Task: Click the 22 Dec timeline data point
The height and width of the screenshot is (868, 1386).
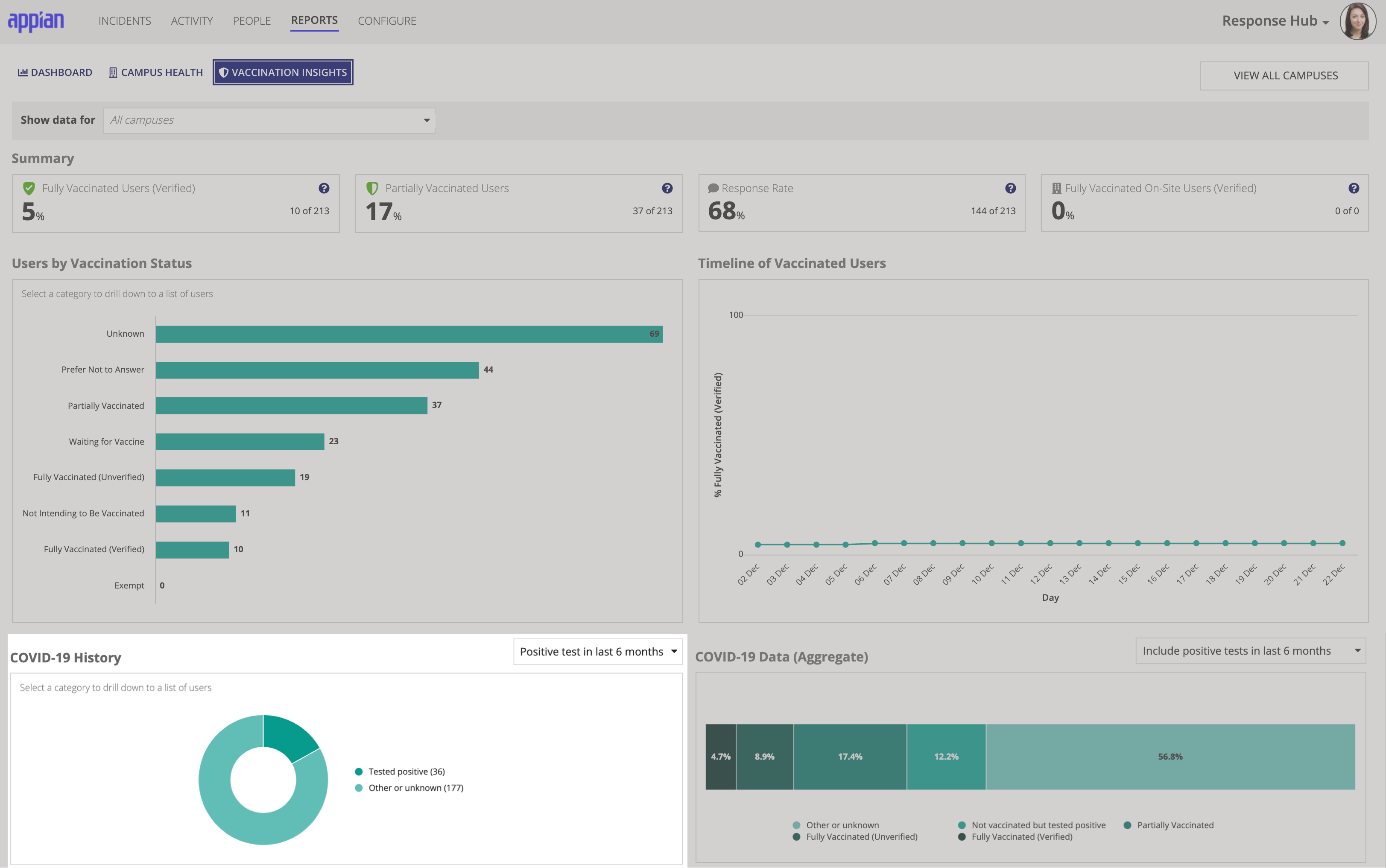Action: 1342,543
